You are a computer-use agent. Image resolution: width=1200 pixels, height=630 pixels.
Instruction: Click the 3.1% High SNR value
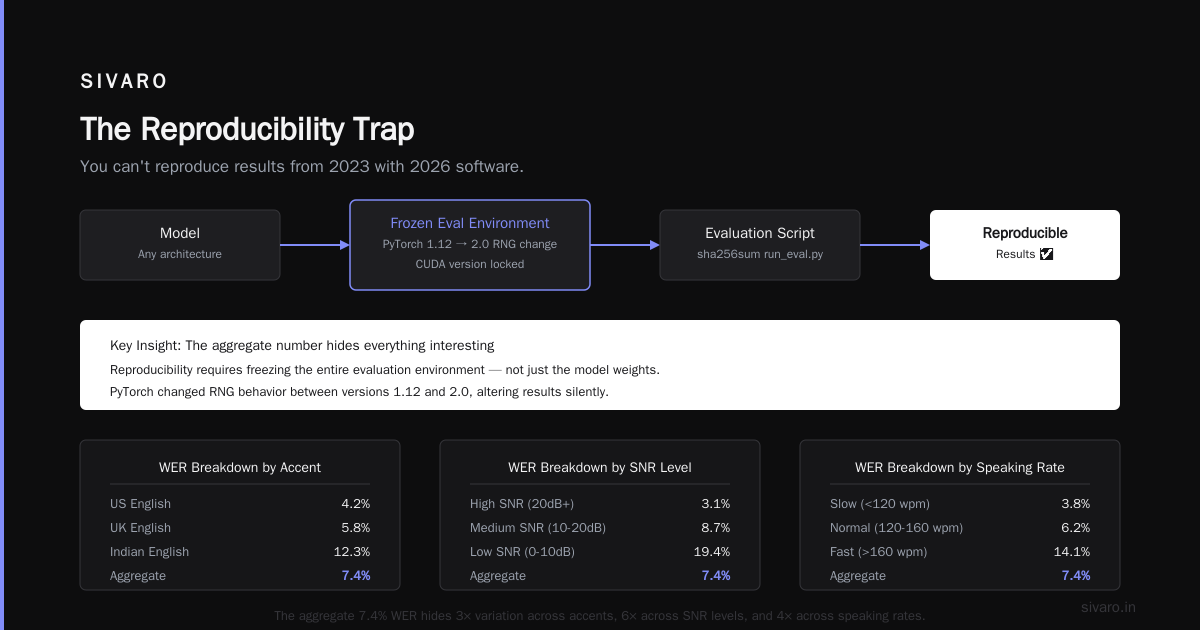pyautogui.click(x=716, y=504)
